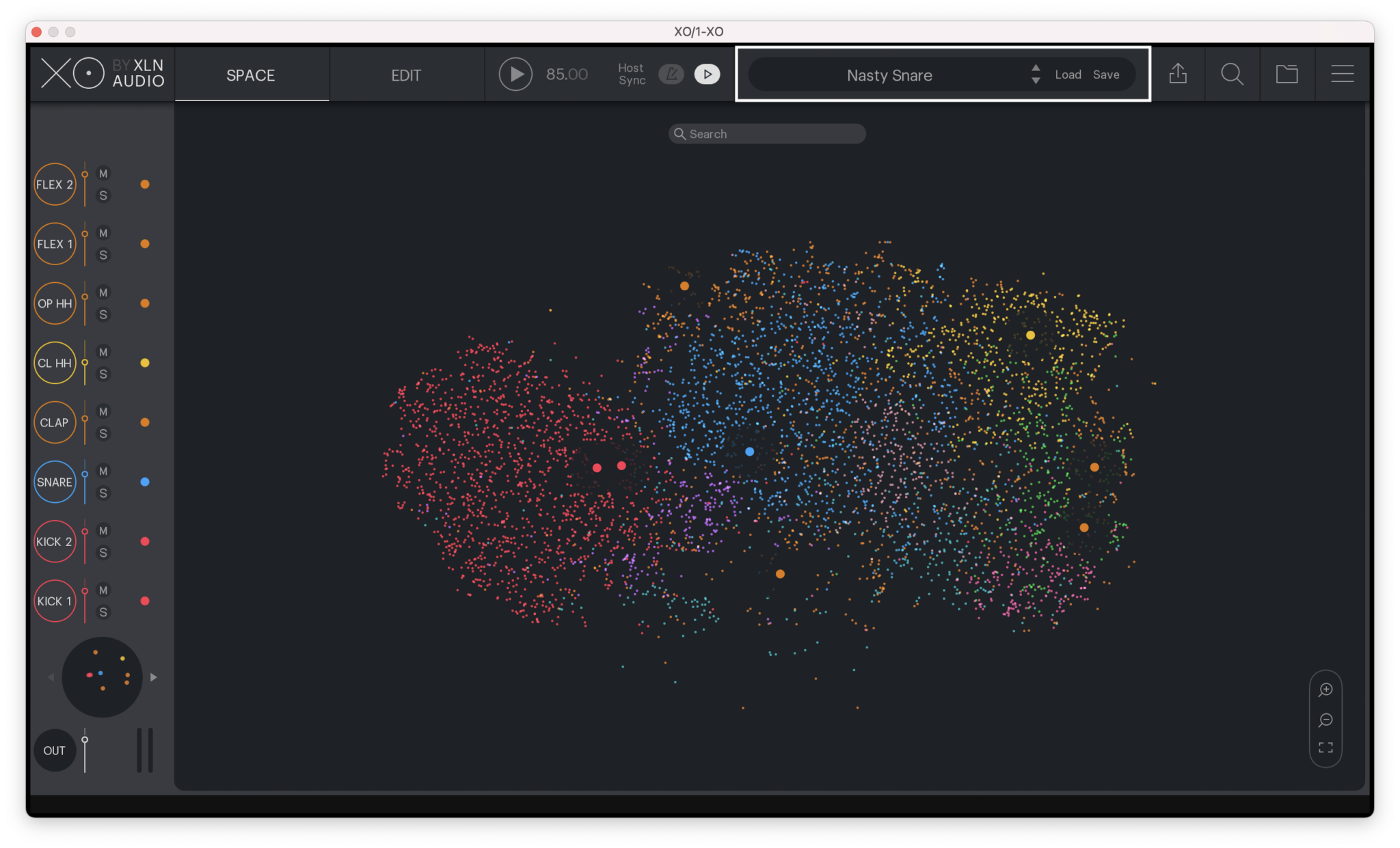Viewport: 1400px width, 848px height.
Task: Load a preset with the Load button
Action: pyautogui.click(x=1068, y=74)
